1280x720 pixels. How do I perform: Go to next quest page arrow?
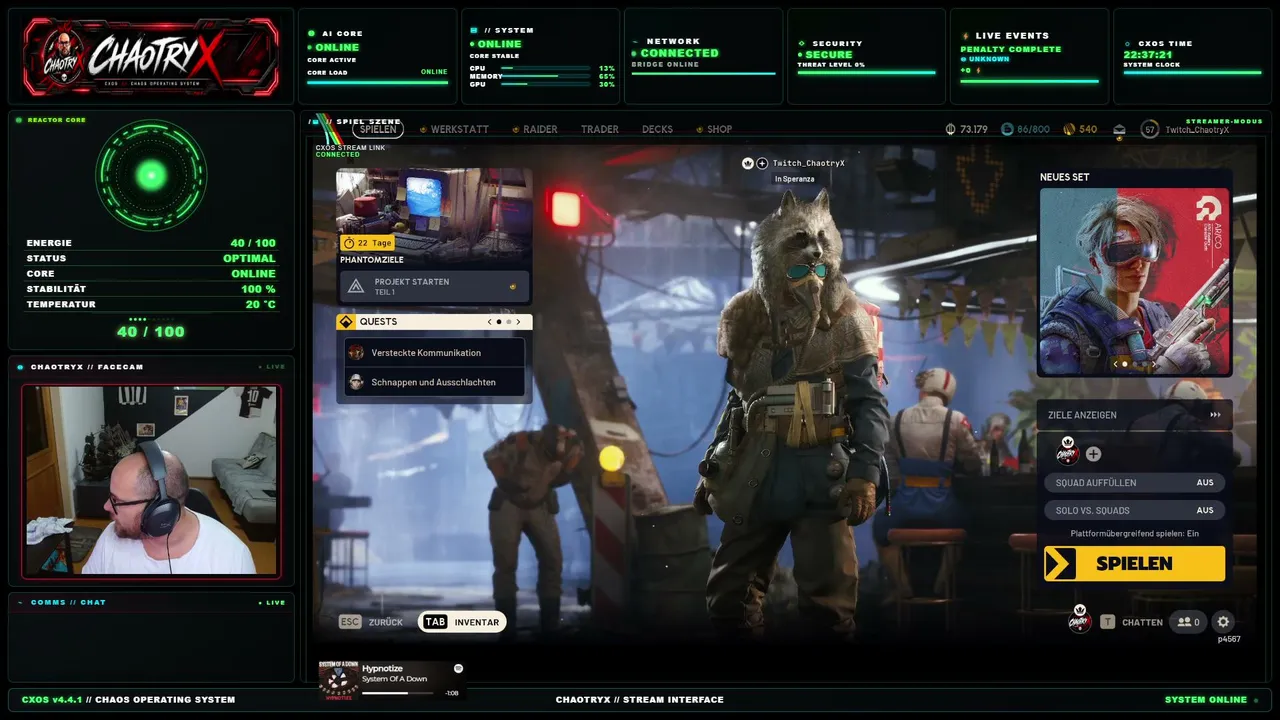pyautogui.click(x=518, y=322)
